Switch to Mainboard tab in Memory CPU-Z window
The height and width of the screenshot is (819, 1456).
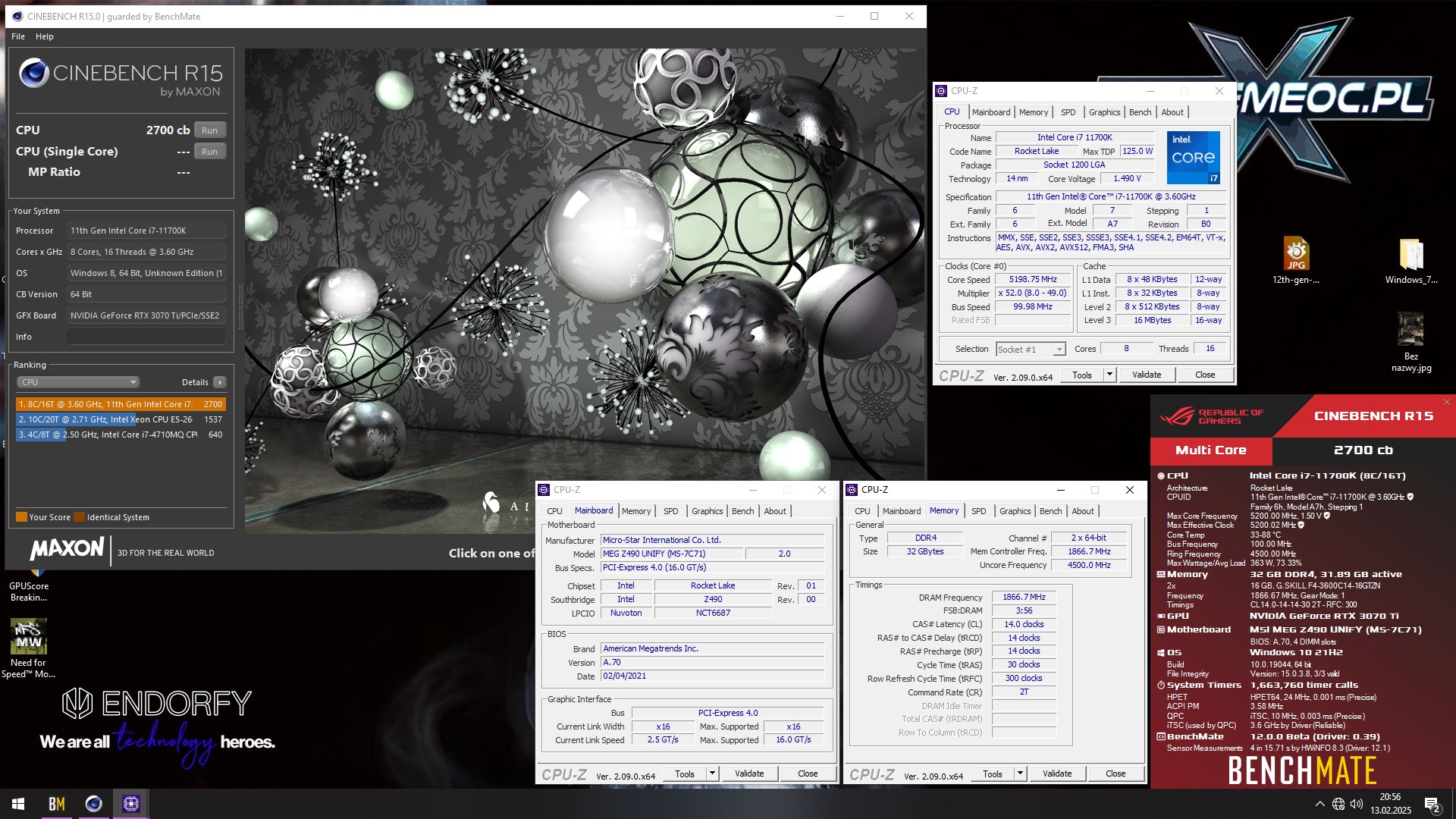[902, 511]
